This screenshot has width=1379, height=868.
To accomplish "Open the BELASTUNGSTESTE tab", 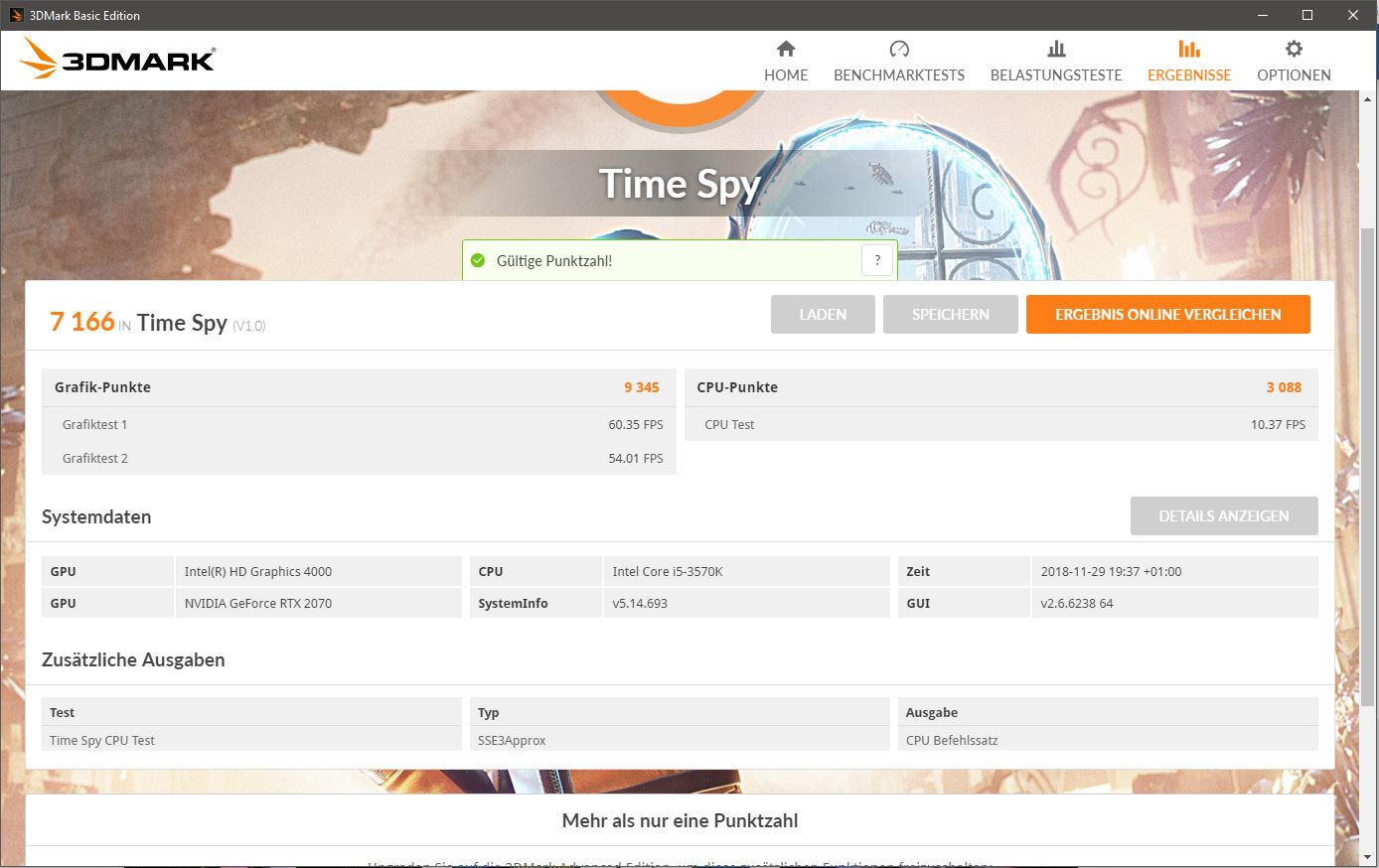I will [x=1056, y=61].
